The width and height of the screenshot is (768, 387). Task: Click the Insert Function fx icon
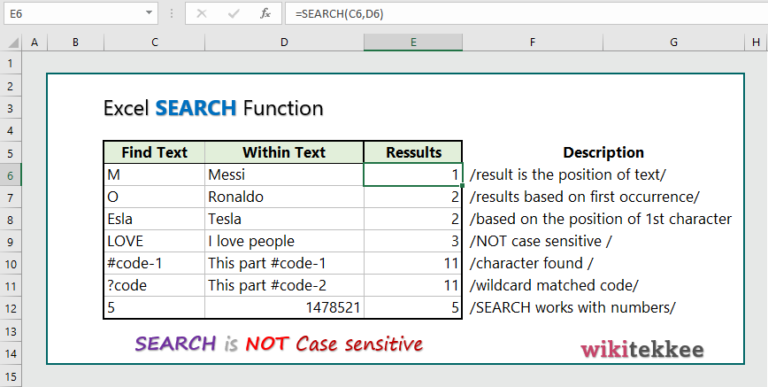click(x=265, y=14)
